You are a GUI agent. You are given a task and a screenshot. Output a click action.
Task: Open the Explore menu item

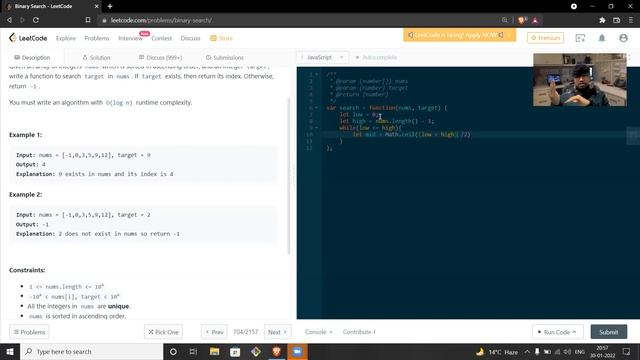(x=66, y=38)
